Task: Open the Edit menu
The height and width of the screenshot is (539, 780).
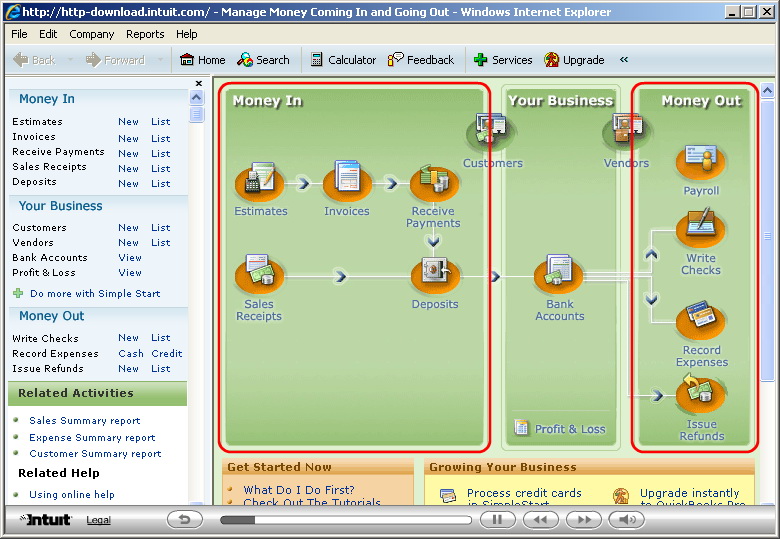Action: (48, 34)
